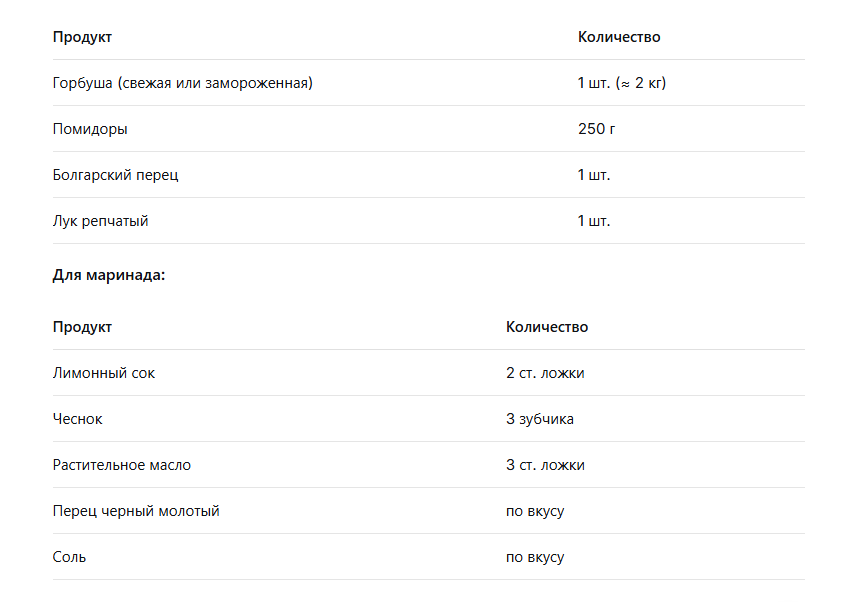Viewport: 845px width, 602px height.
Task: Click the '1 шт. (≈ 2 кг)' quantity
Action: coord(621,83)
